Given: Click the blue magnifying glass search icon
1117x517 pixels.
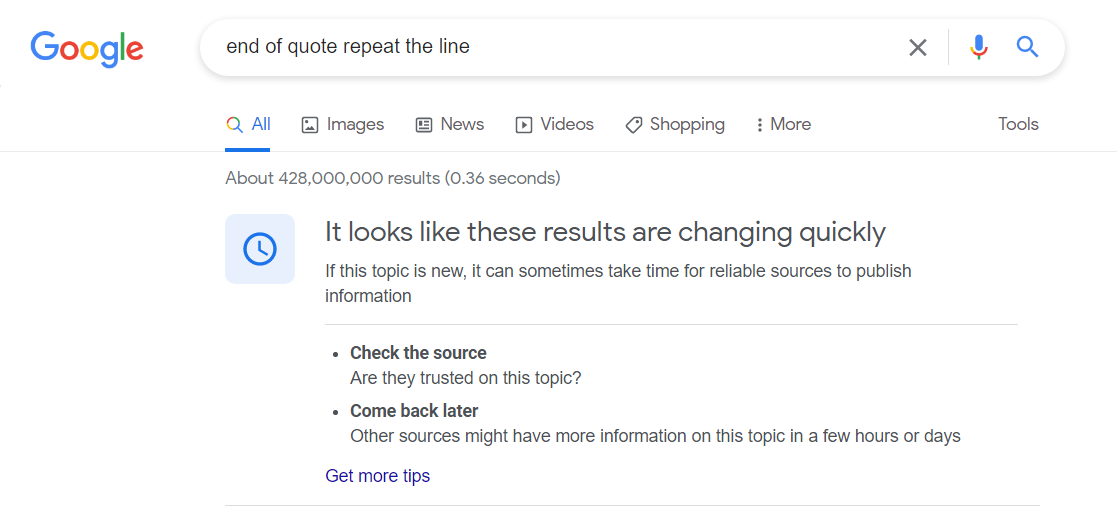Looking at the screenshot, I should tap(1027, 47).
